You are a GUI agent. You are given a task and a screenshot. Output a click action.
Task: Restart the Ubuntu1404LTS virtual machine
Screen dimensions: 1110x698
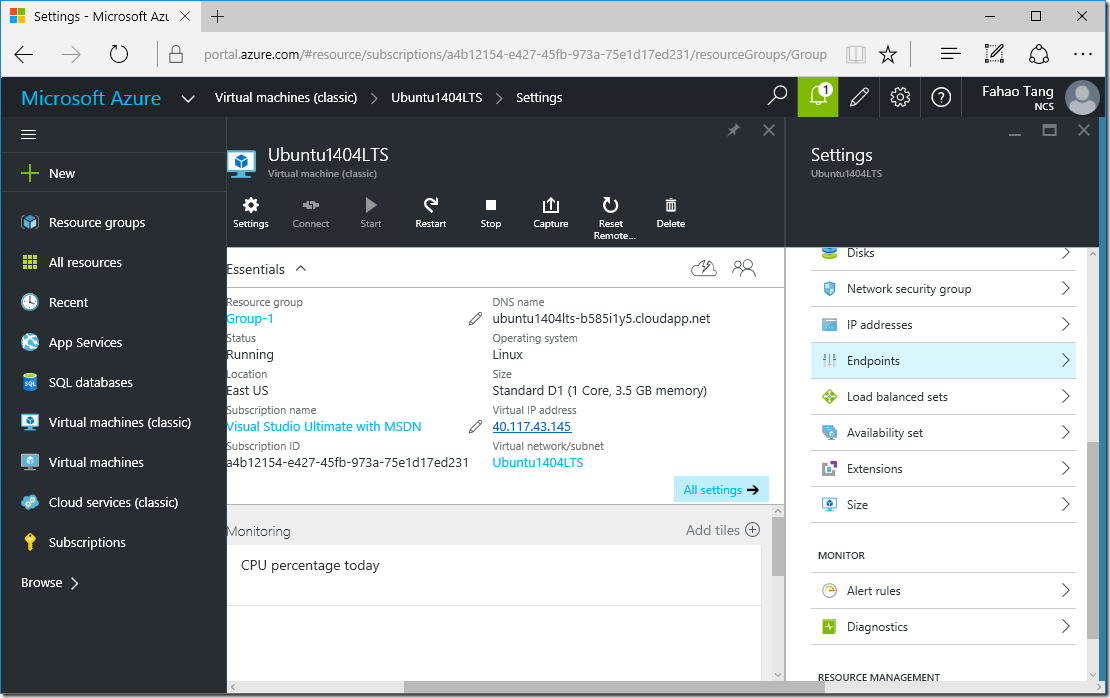click(430, 212)
